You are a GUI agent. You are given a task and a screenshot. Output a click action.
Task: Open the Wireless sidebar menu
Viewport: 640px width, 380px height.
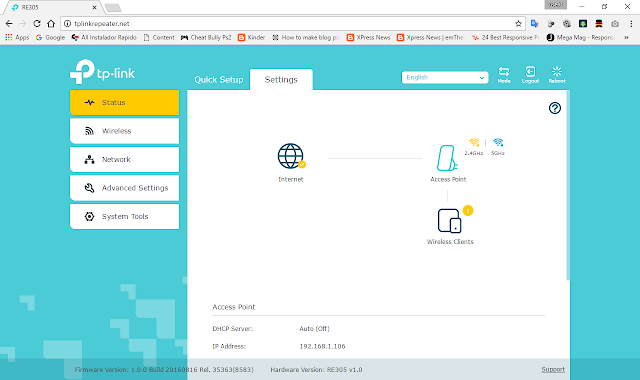[x=124, y=131]
